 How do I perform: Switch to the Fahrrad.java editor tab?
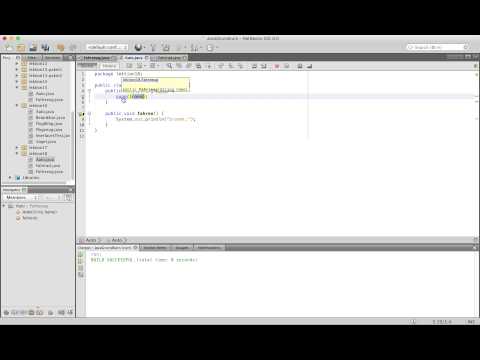(169, 58)
